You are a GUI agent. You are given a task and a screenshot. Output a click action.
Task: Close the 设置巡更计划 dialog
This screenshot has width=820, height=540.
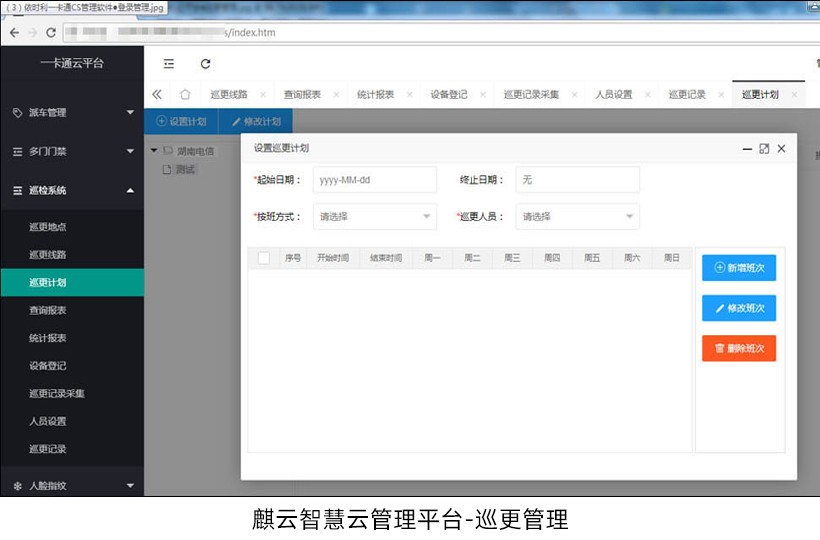(x=782, y=148)
